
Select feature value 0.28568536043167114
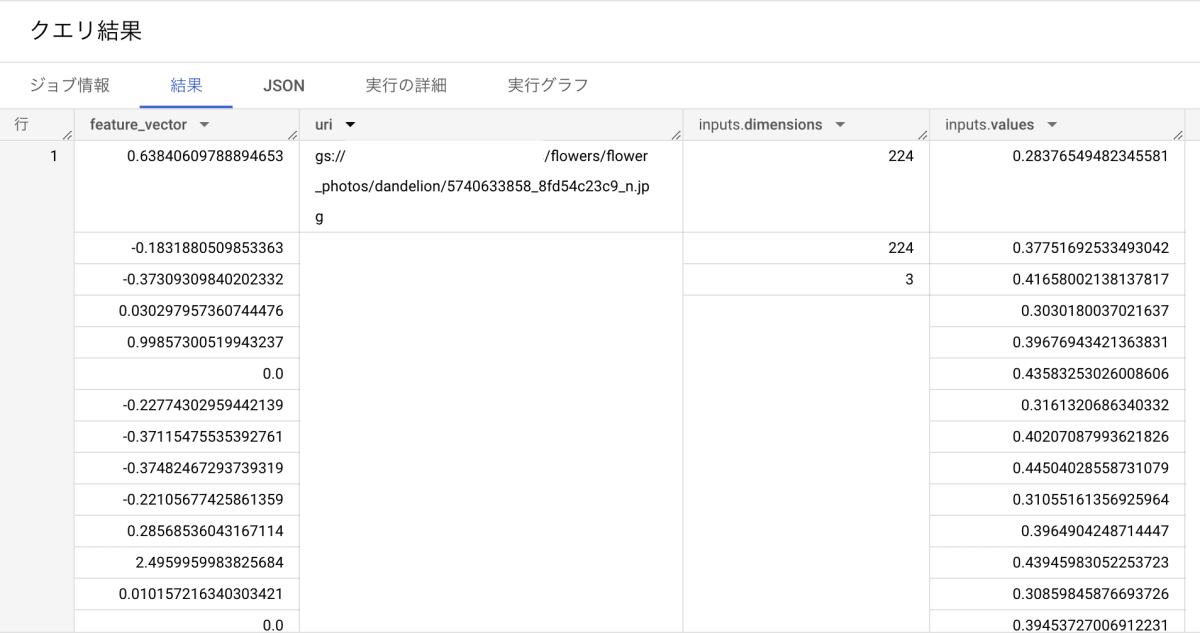coord(187,531)
